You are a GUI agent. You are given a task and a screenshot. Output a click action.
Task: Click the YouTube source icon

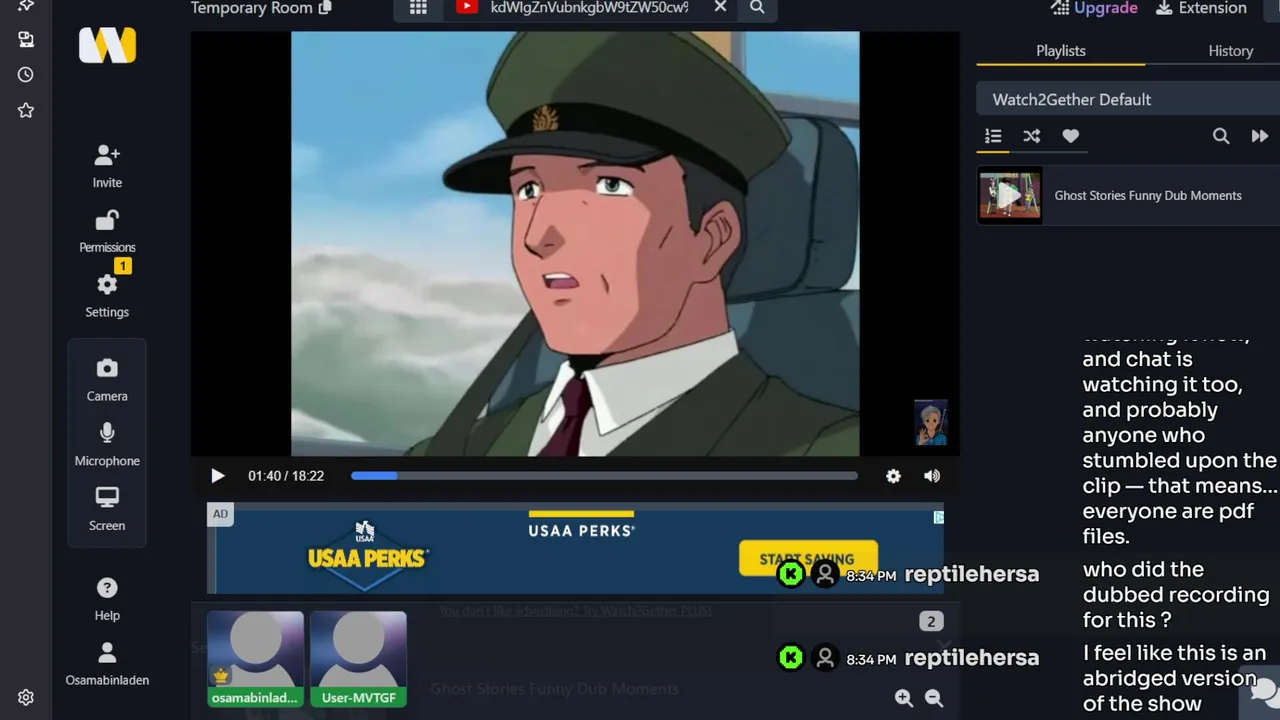point(466,8)
